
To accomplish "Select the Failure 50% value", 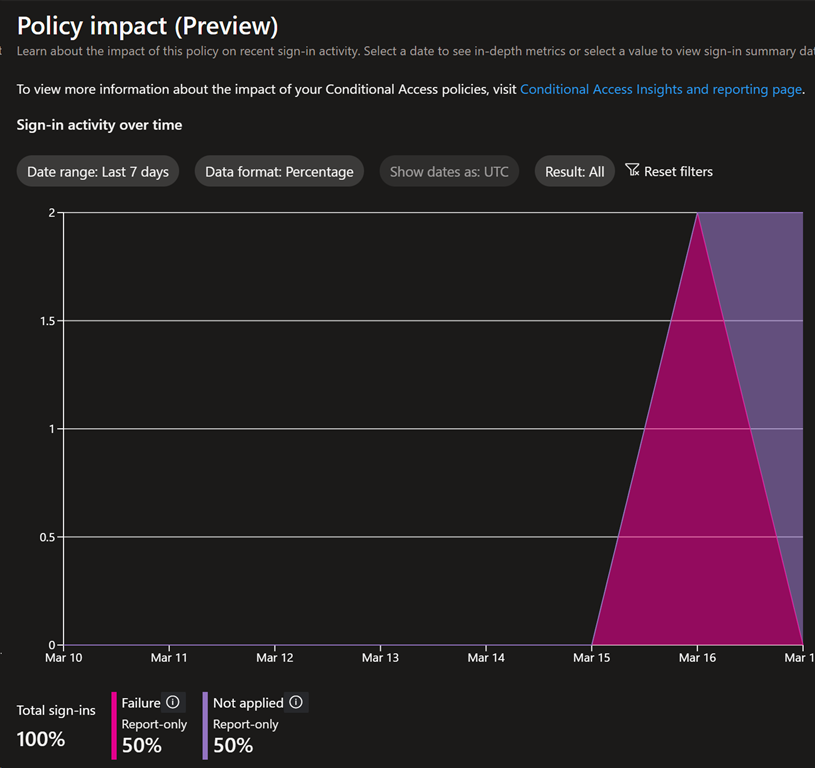I will pyautogui.click(x=141, y=745).
